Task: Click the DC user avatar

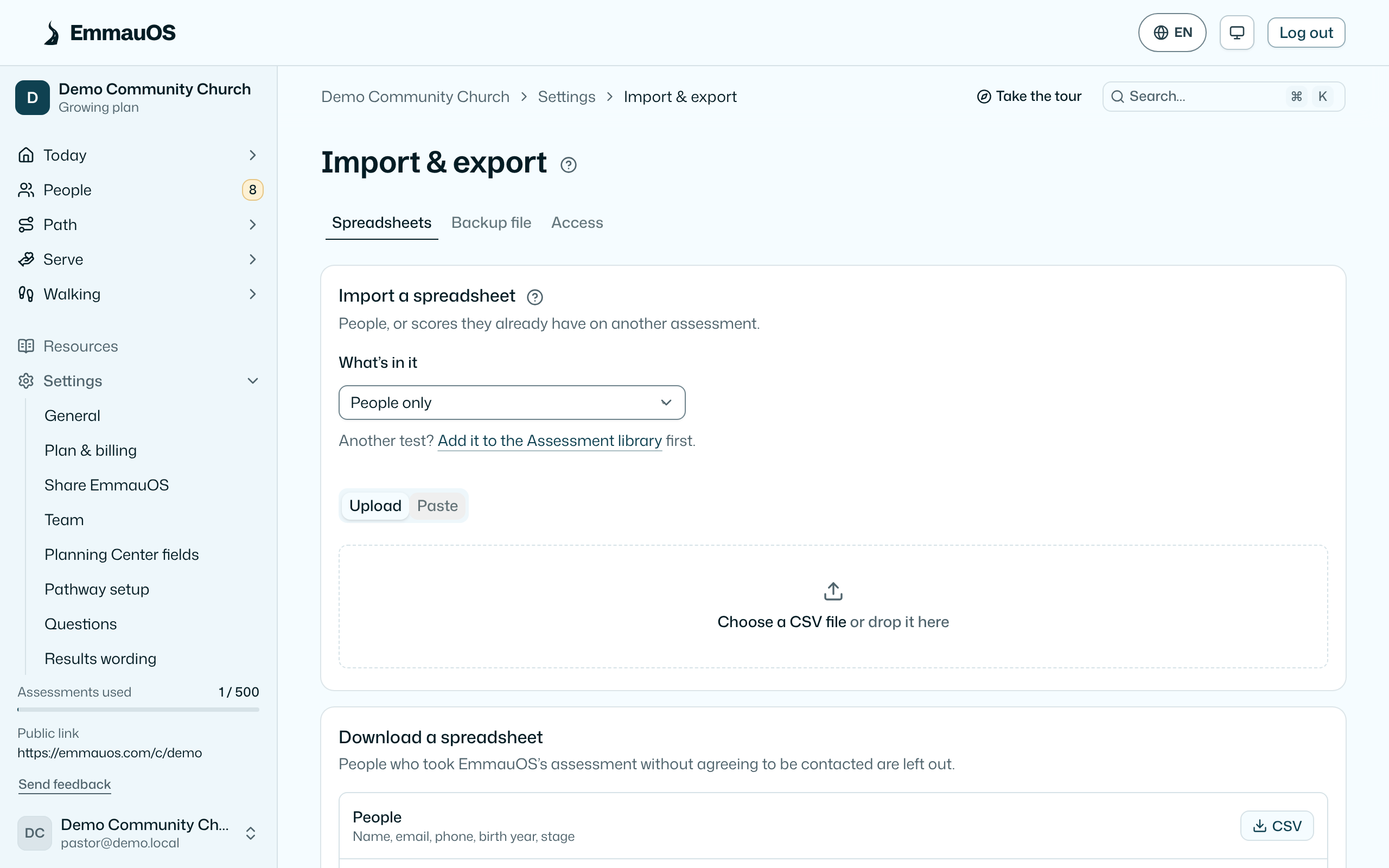Action: [34, 833]
